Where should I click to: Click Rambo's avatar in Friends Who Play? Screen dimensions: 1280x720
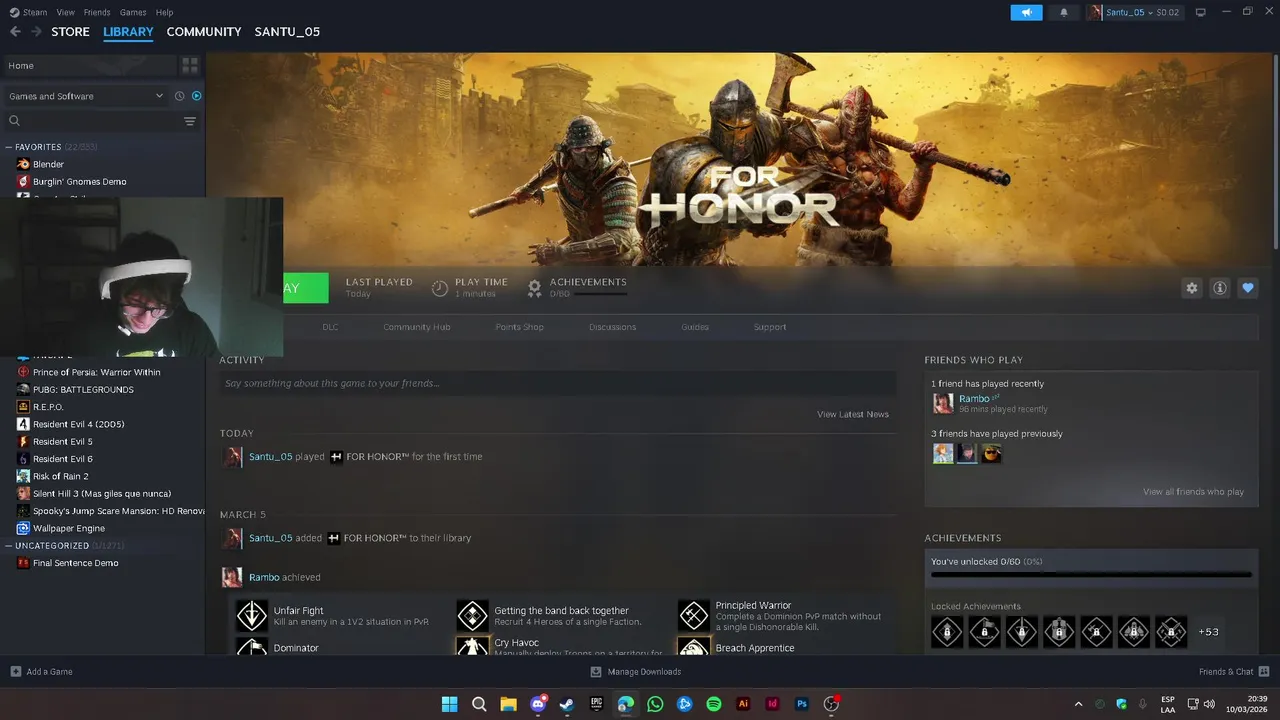click(943, 403)
